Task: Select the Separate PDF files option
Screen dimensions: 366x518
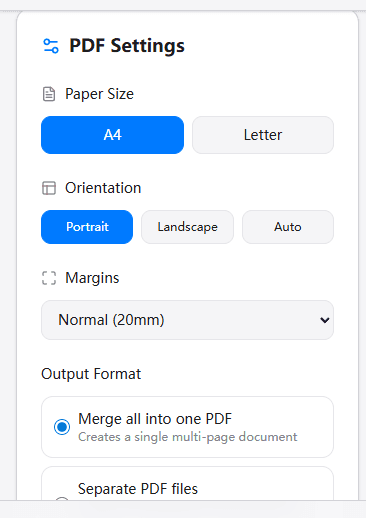Action: point(187,483)
